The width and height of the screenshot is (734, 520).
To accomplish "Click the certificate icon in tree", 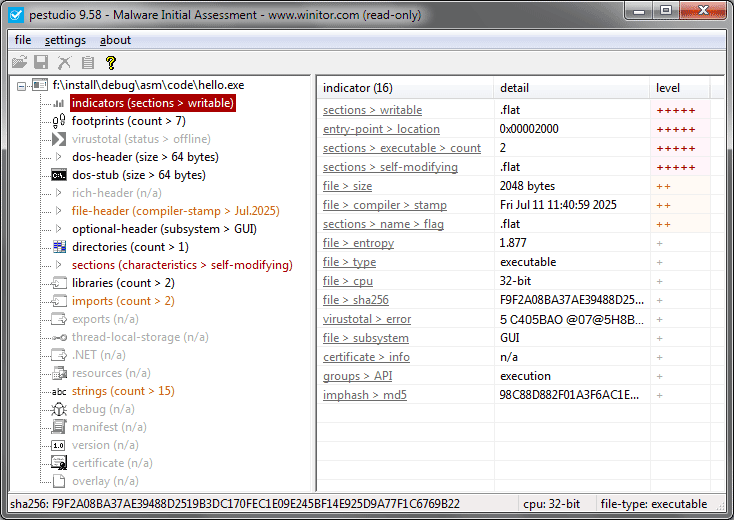I will (x=59, y=463).
